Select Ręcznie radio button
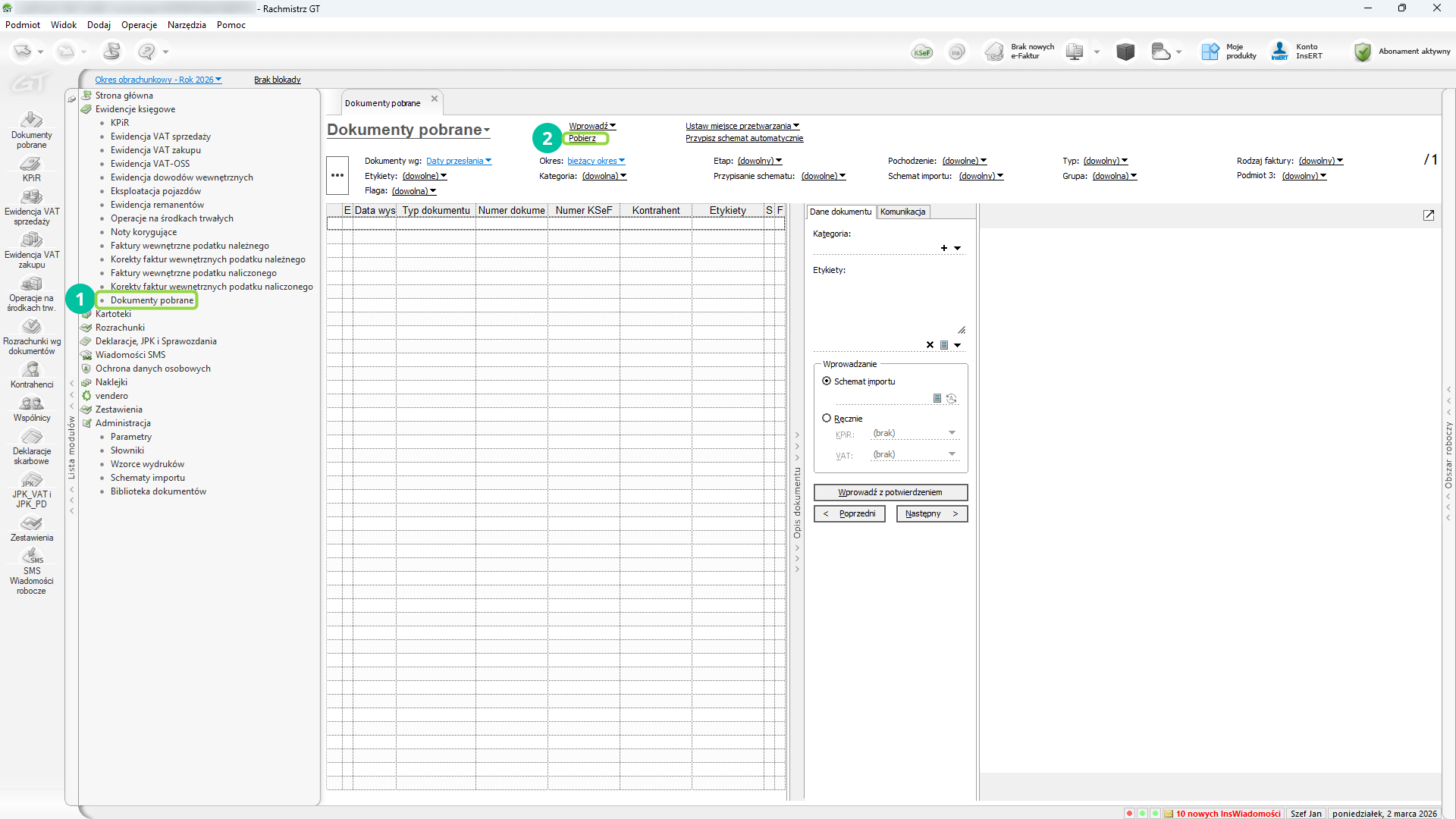Screen dimensions: 1456x819 [x=827, y=419]
